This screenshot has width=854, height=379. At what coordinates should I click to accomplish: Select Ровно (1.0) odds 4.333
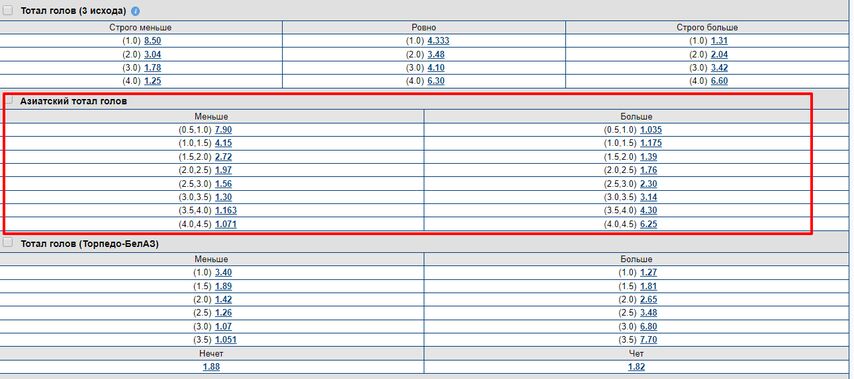pyautogui.click(x=438, y=41)
